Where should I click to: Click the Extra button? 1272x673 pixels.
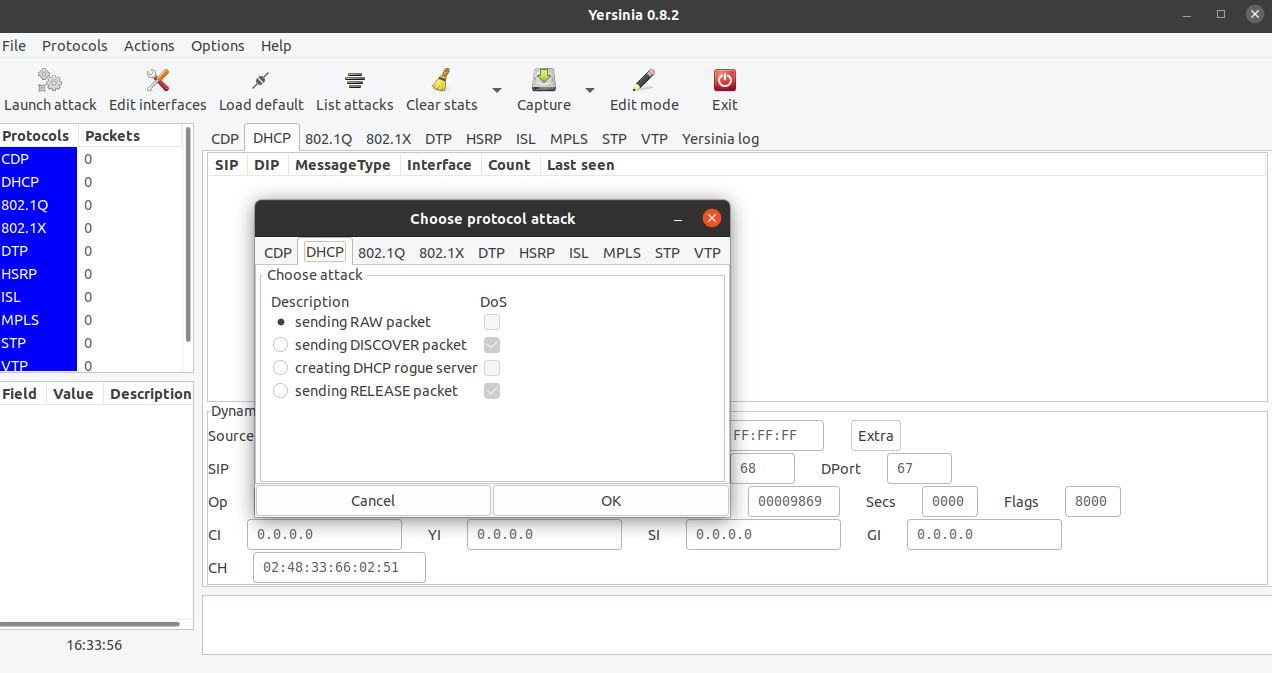(x=876, y=436)
